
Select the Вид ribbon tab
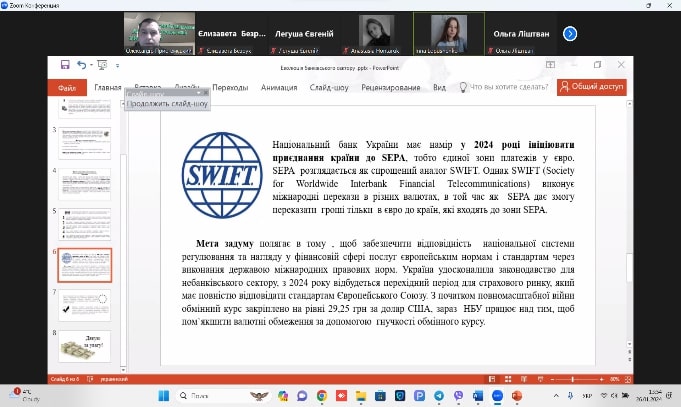(x=439, y=87)
